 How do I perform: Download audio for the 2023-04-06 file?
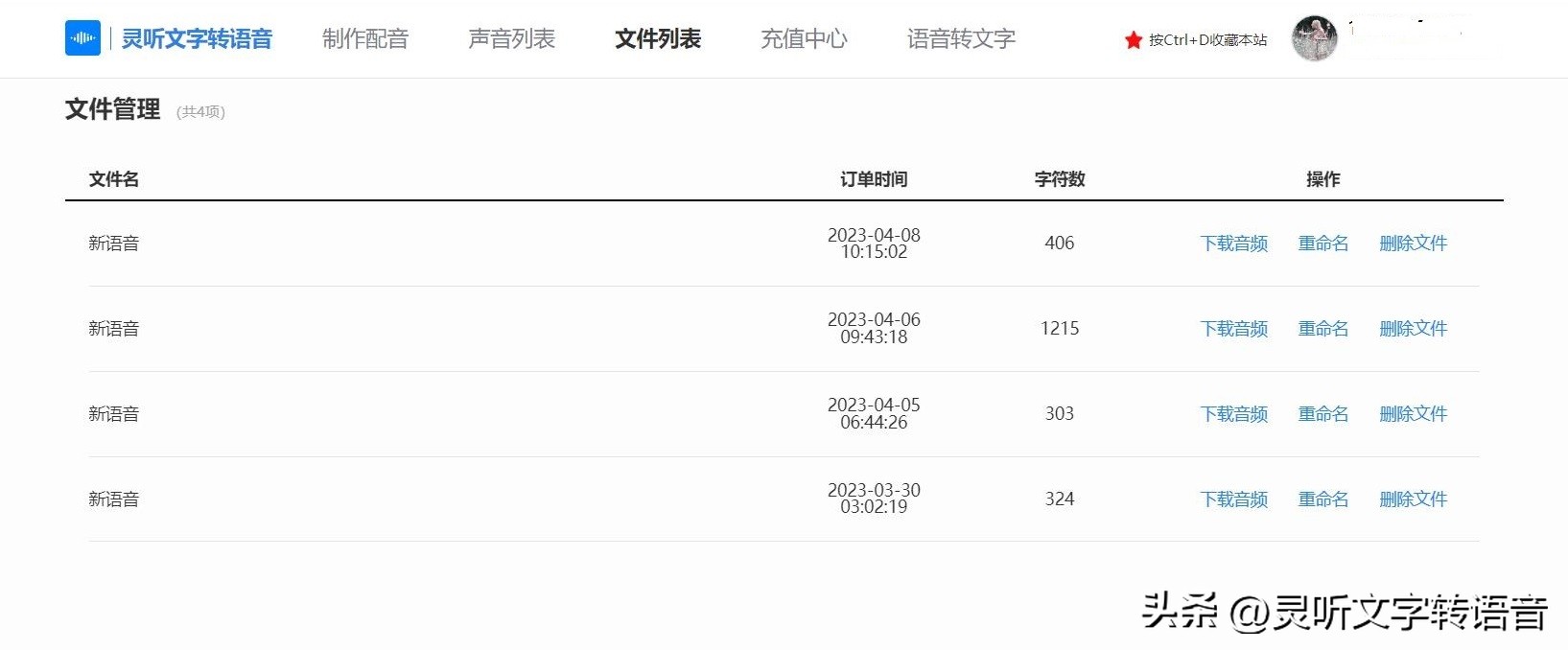(1233, 328)
